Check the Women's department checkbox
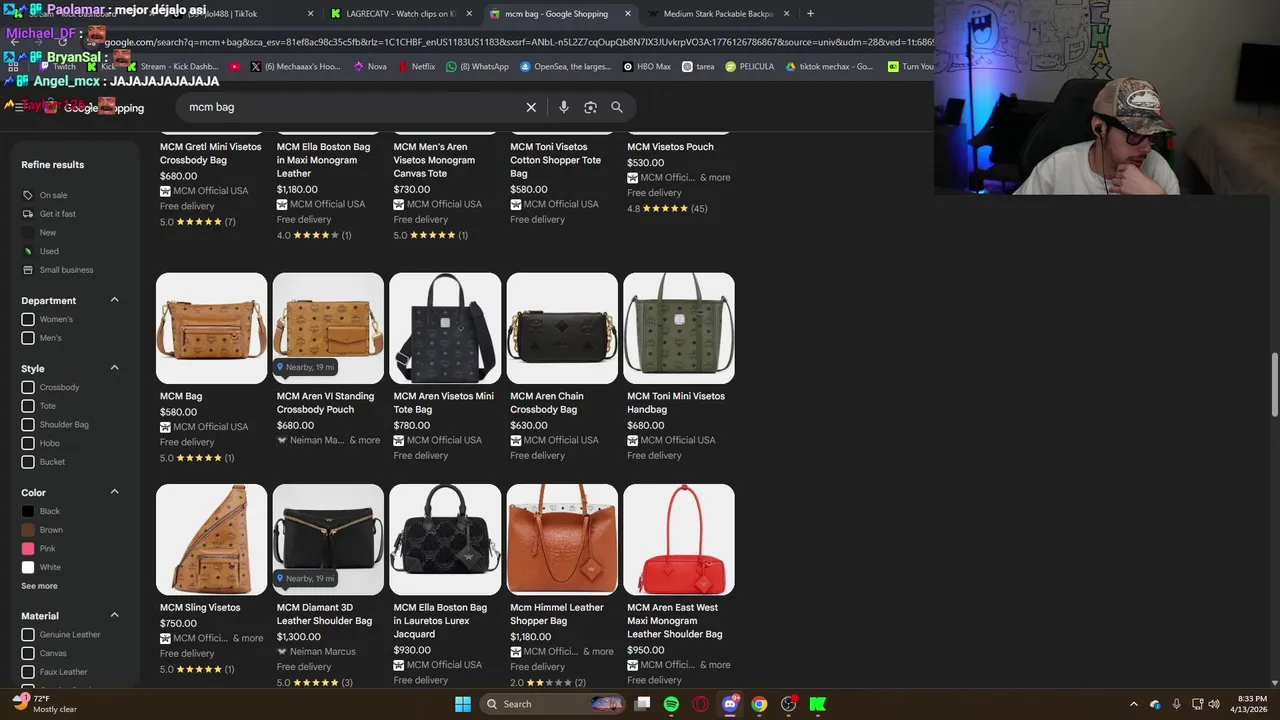Image resolution: width=1280 pixels, height=720 pixels. pos(28,319)
